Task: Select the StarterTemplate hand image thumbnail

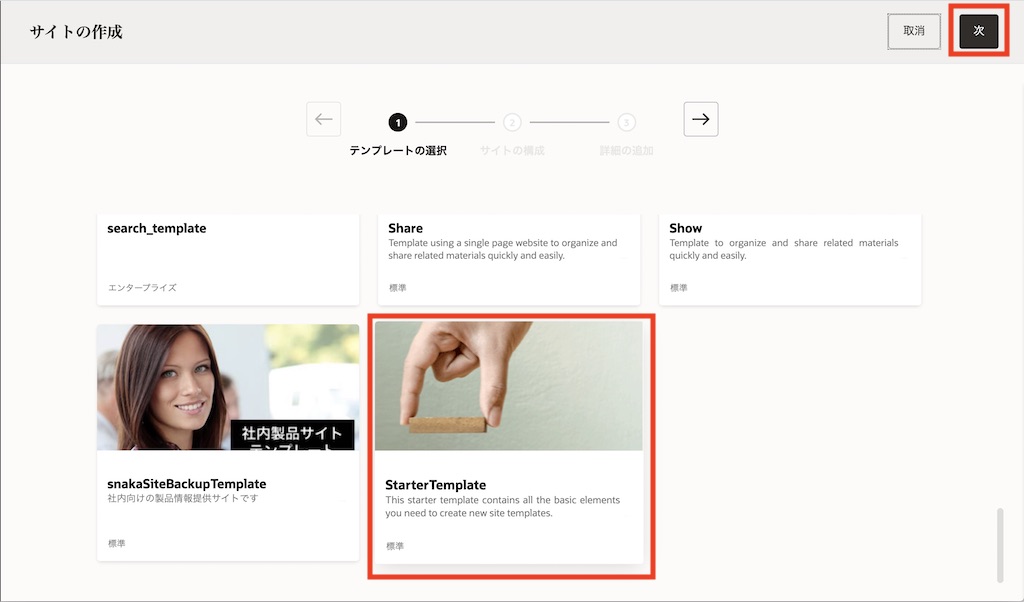Action: tap(509, 386)
